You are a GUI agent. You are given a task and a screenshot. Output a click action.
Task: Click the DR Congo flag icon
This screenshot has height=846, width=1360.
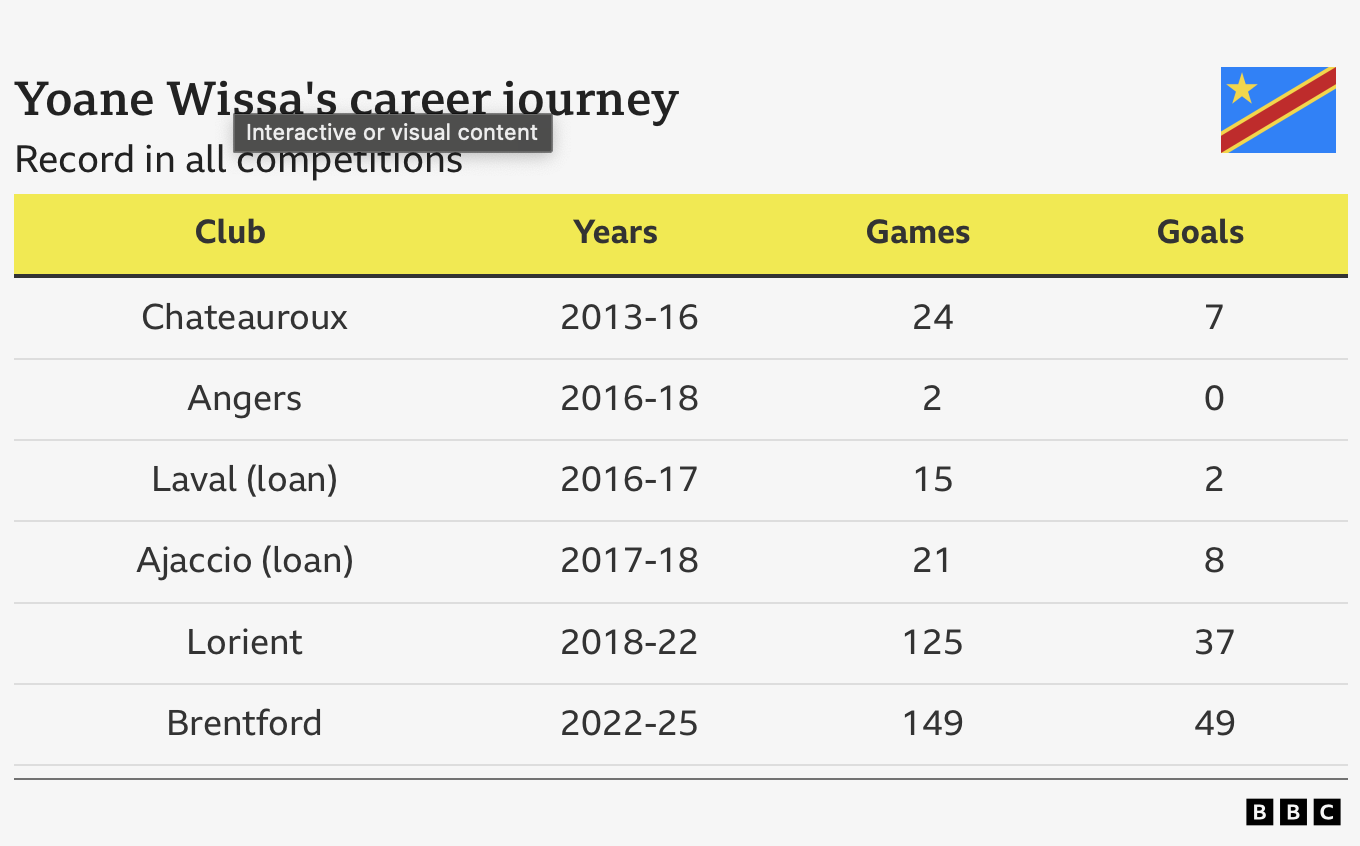(x=1278, y=110)
